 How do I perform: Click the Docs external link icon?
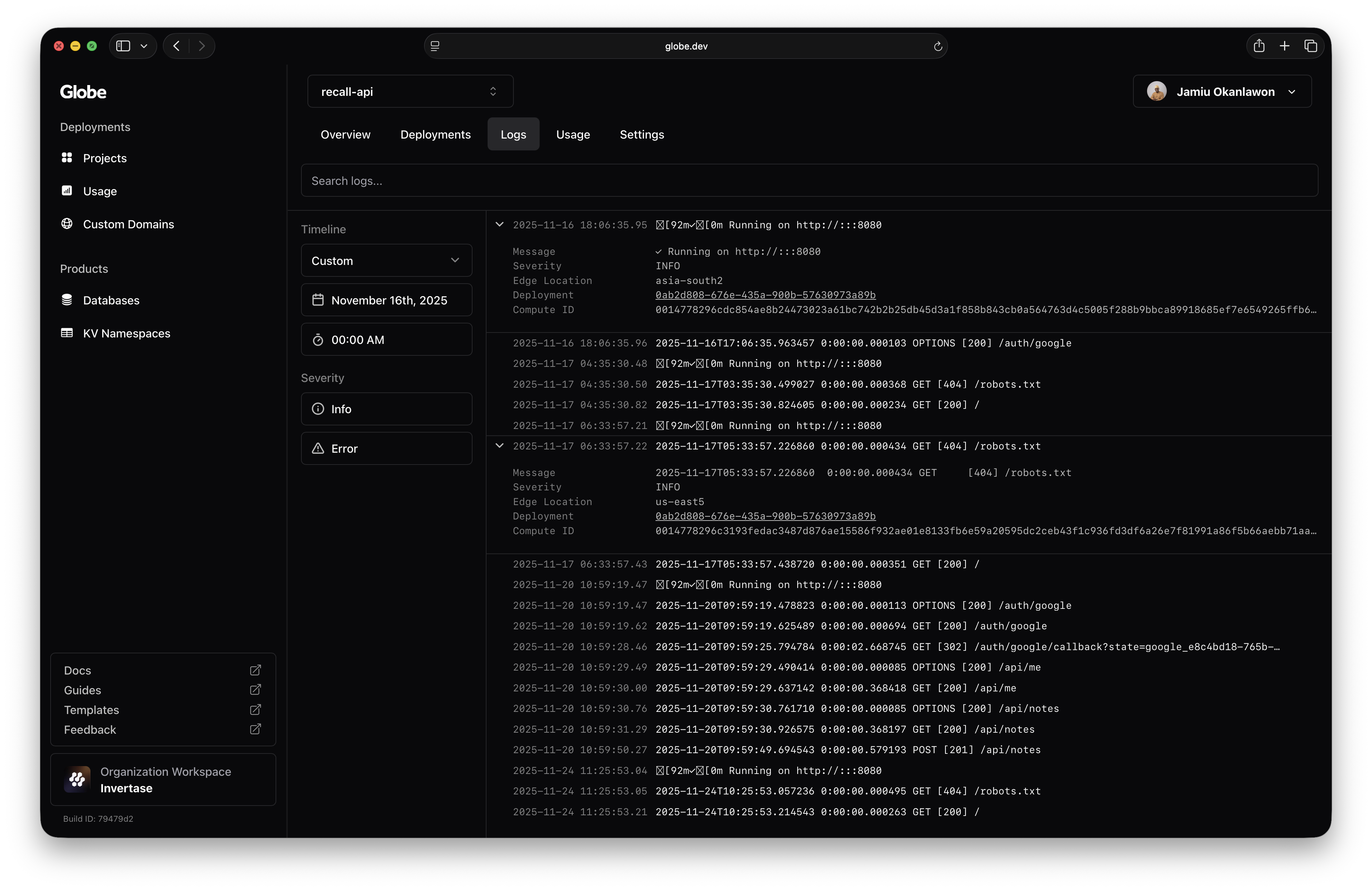[255, 670]
